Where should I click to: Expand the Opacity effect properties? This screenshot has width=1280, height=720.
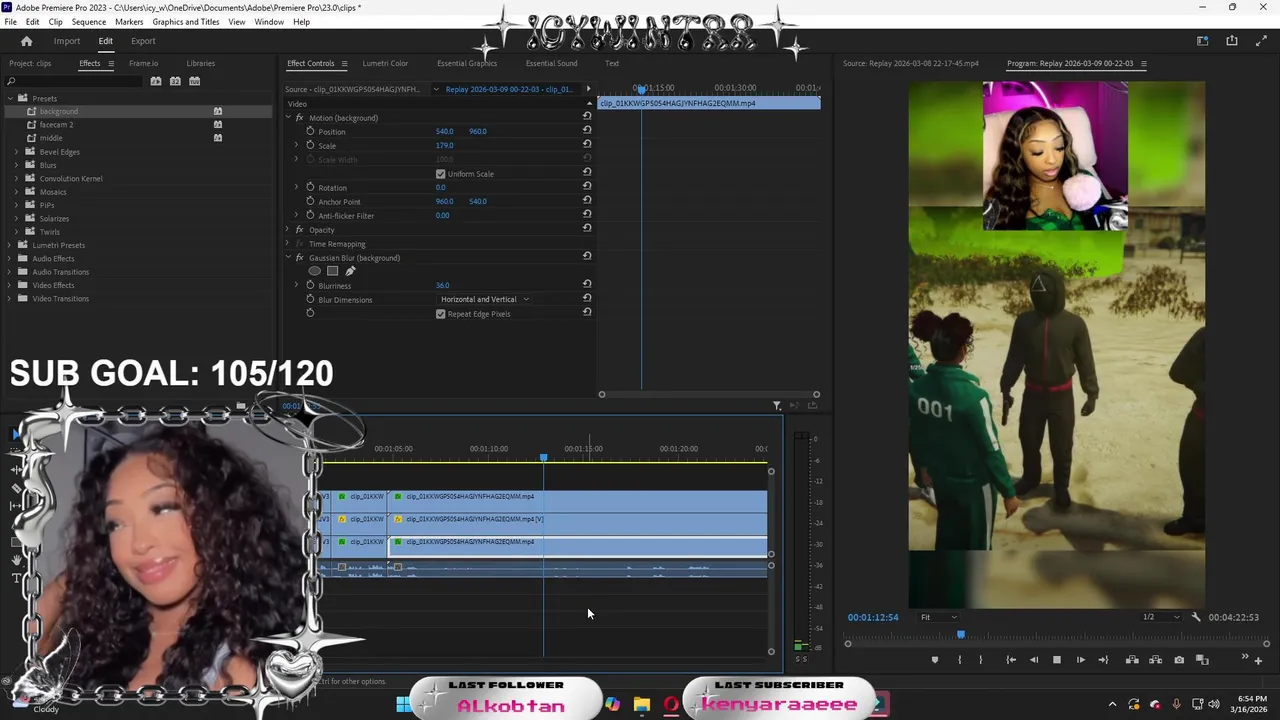click(x=287, y=230)
